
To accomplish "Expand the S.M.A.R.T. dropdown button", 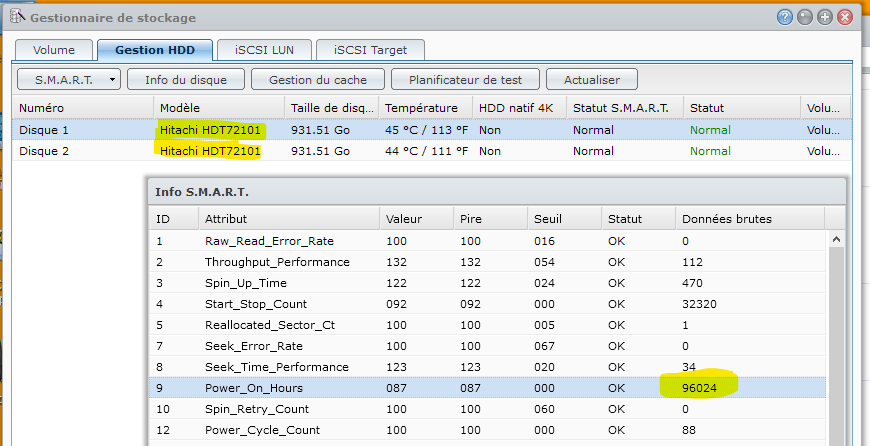I will tap(69, 79).
